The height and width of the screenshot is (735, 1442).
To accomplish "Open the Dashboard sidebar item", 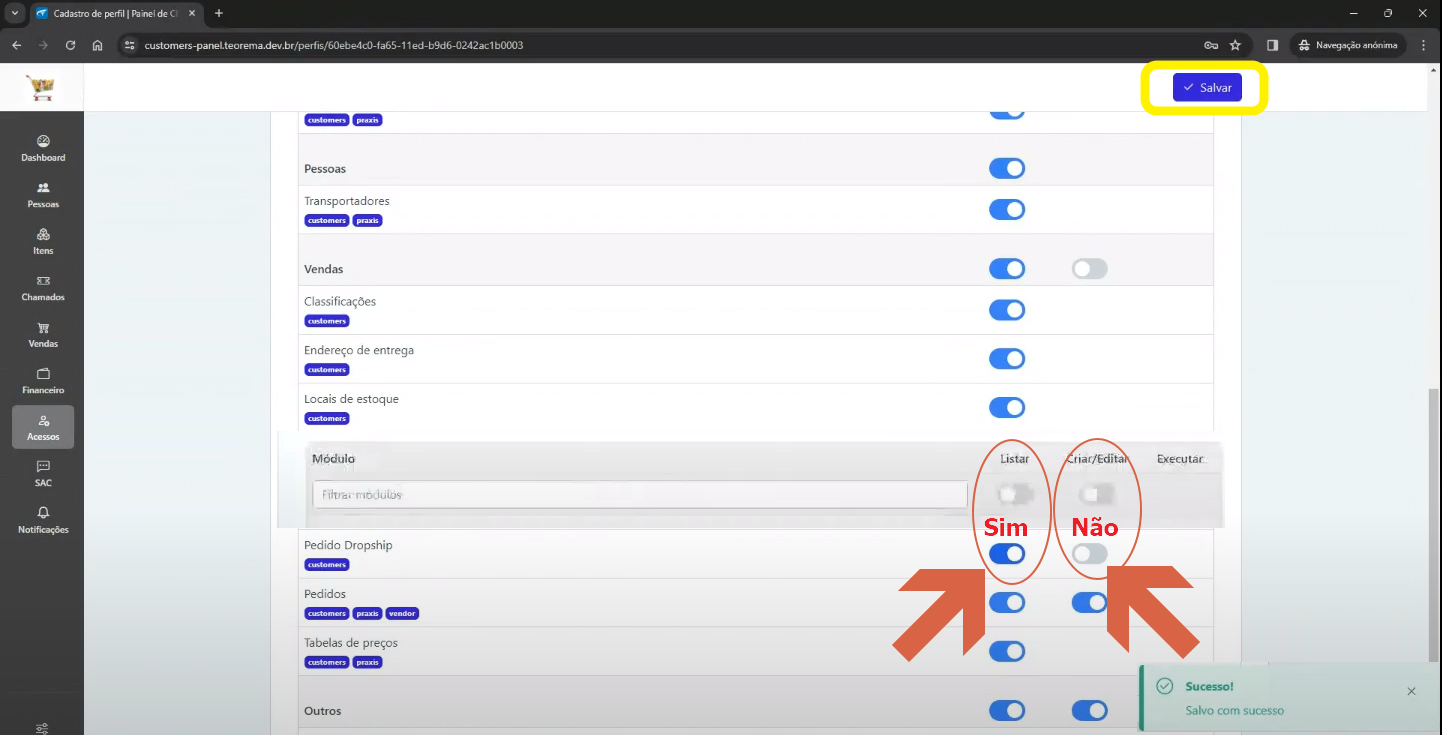I will click(x=43, y=149).
